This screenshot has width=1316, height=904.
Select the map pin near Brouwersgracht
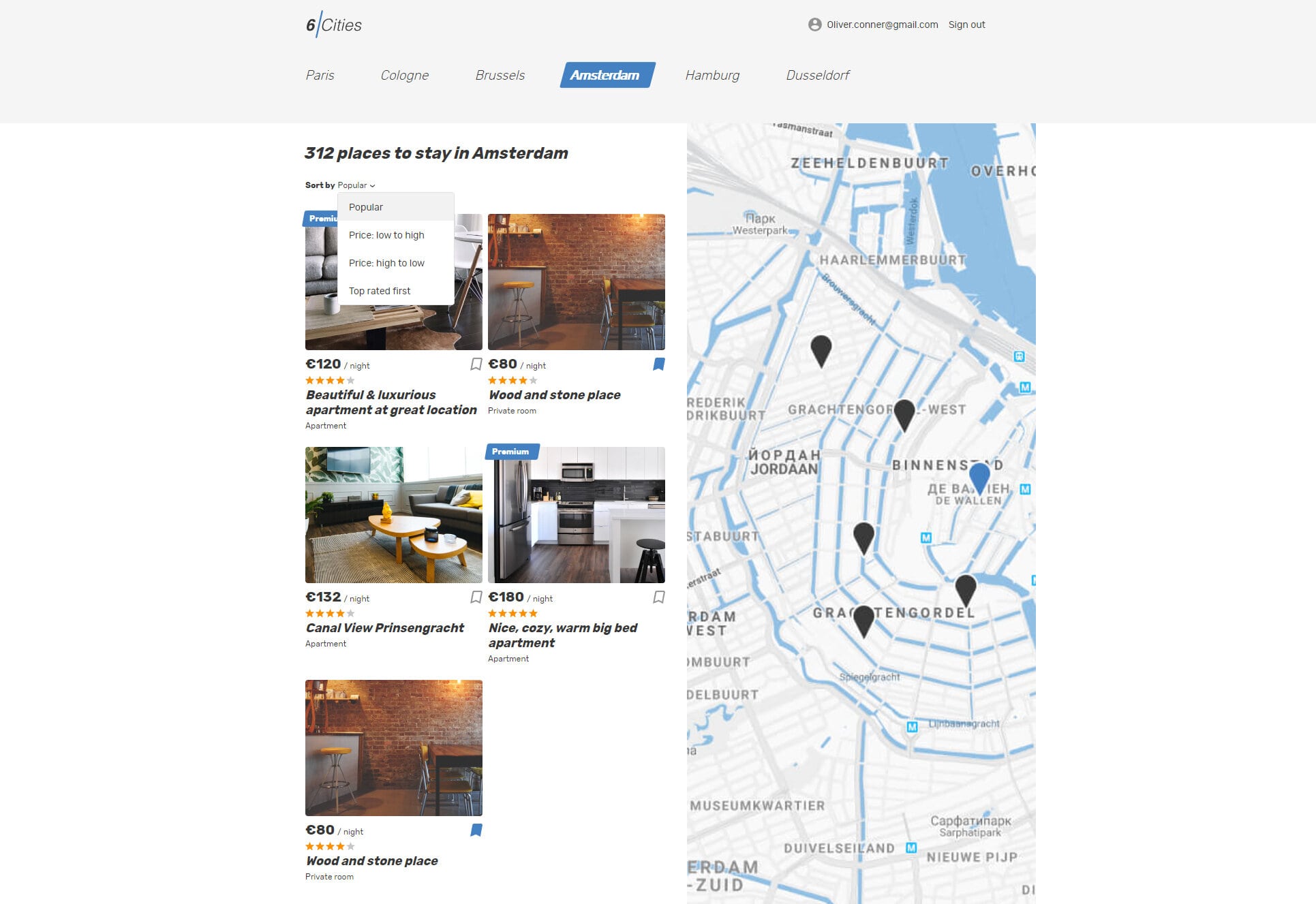pos(821,351)
